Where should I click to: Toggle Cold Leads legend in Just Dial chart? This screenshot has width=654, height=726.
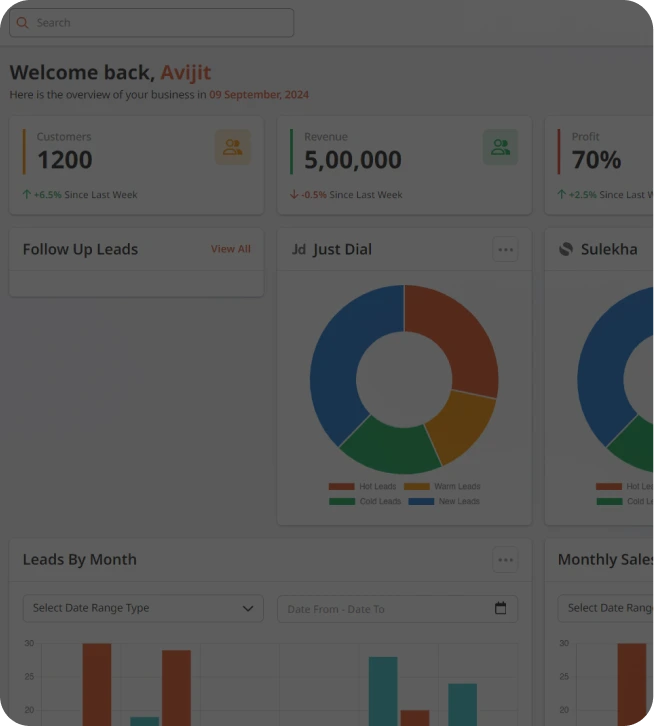[365, 501]
